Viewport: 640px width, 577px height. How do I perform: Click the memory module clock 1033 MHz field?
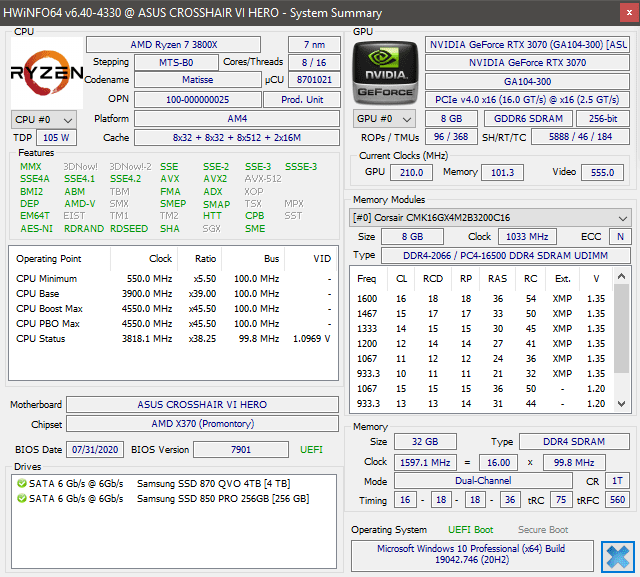[527, 237]
